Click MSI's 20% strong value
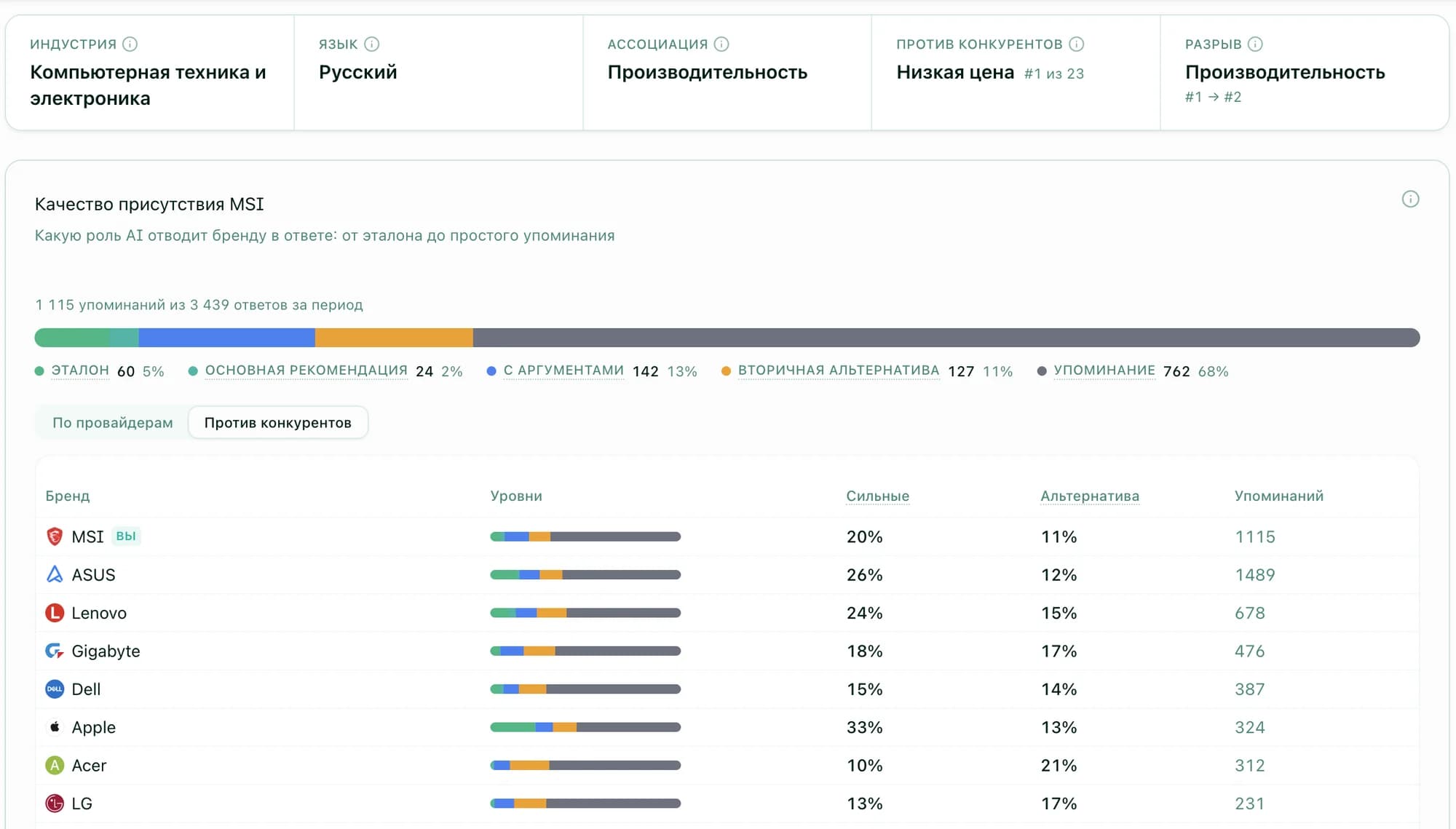Image resolution: width=1456 pixels, height=829 pixels. pos(865,537)
